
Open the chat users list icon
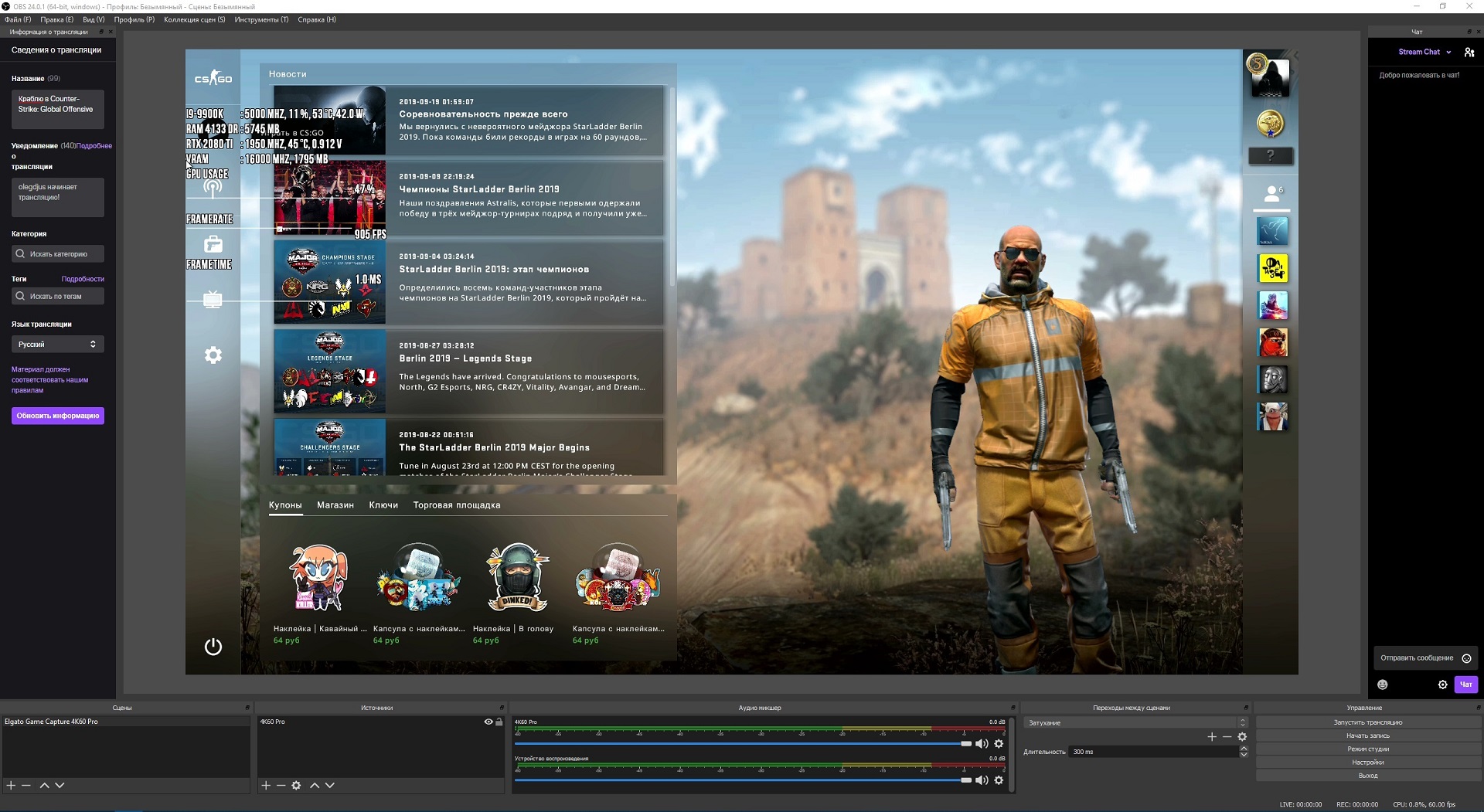point(1469,52)
